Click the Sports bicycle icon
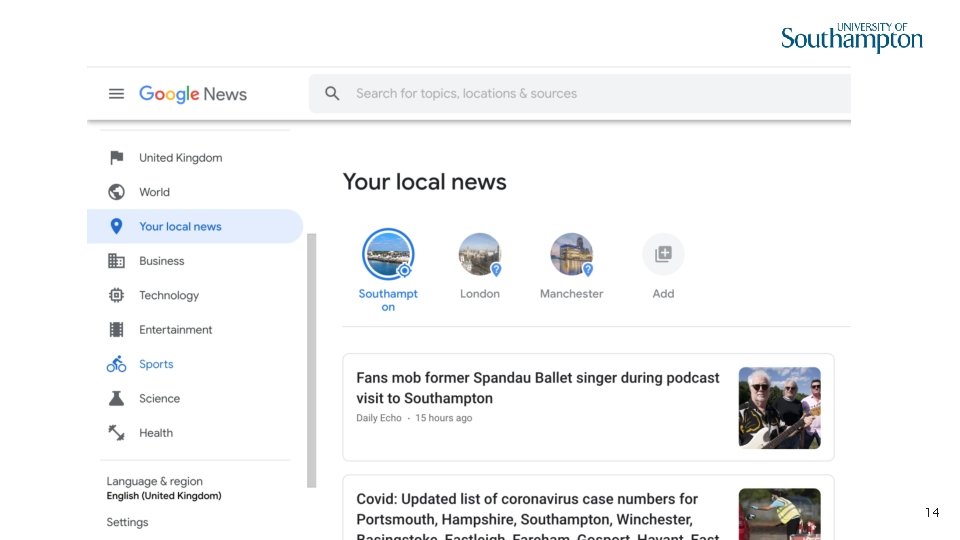The height and width of the screenshot is (540, 960). click(x=116, y=364)
